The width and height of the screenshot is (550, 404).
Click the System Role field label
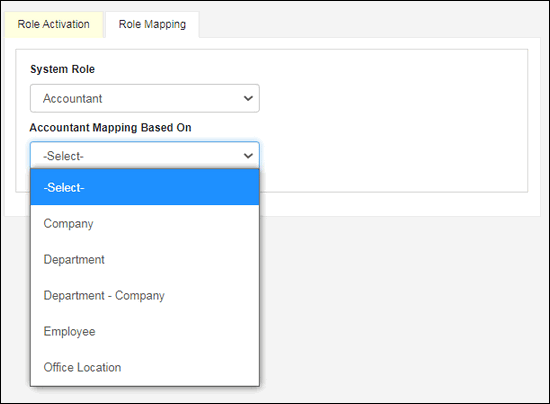(x=62, y=69)
